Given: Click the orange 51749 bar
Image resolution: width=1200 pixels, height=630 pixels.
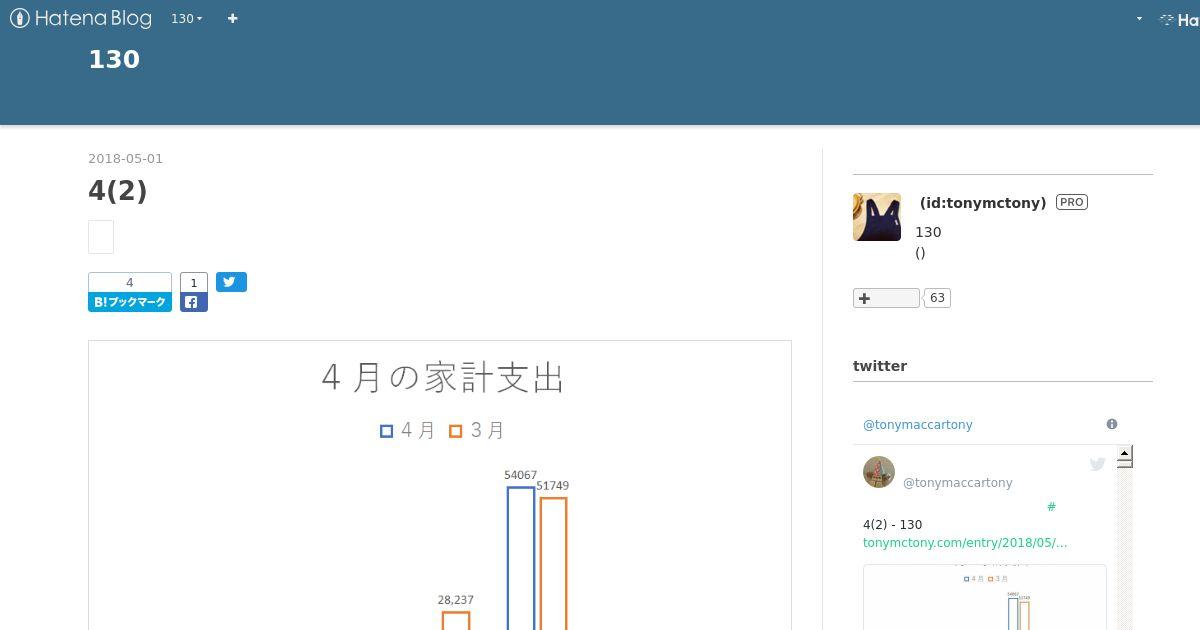Looking at the screenshot, I should [x=554, y=563].
